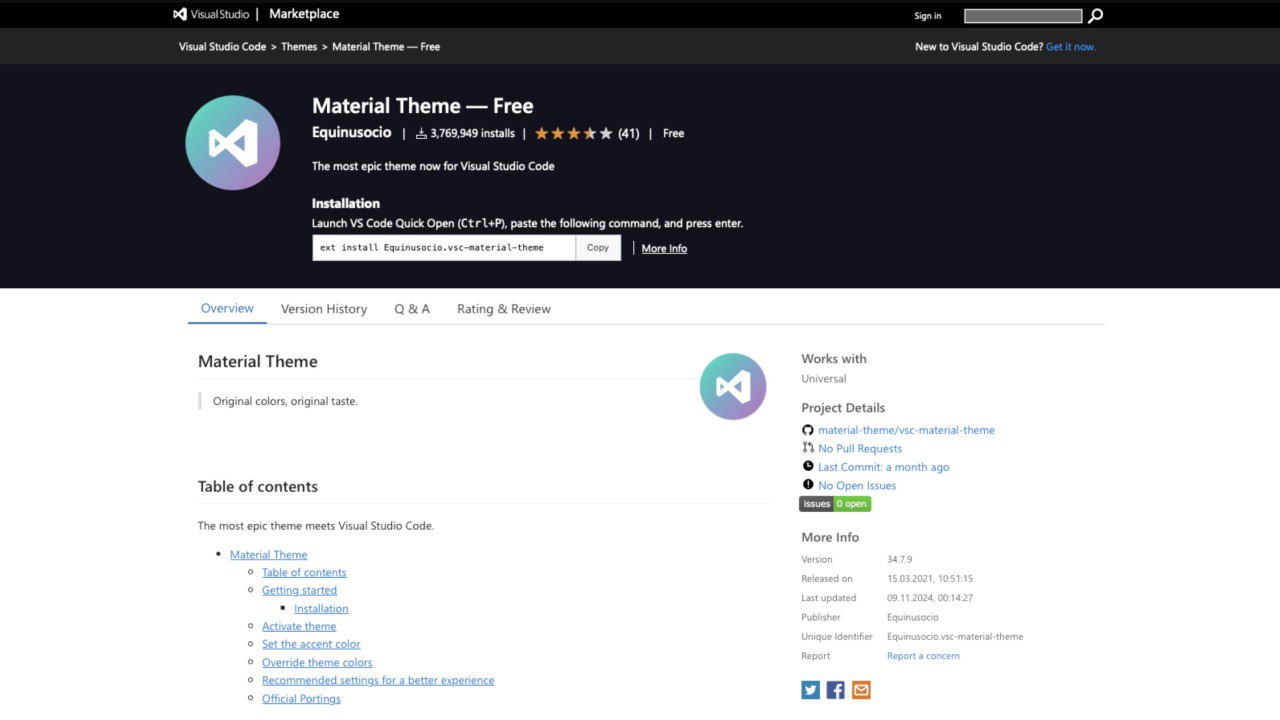Viewport: 1280px width, 720px height.
Task: Click the small theme logo in Overview
Action: pos(733,386)
